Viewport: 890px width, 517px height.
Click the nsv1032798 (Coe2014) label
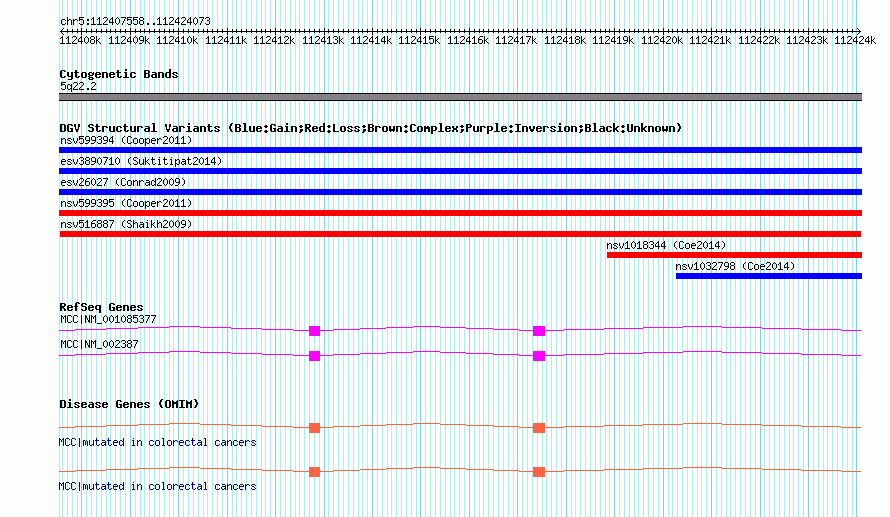point(735,266)
